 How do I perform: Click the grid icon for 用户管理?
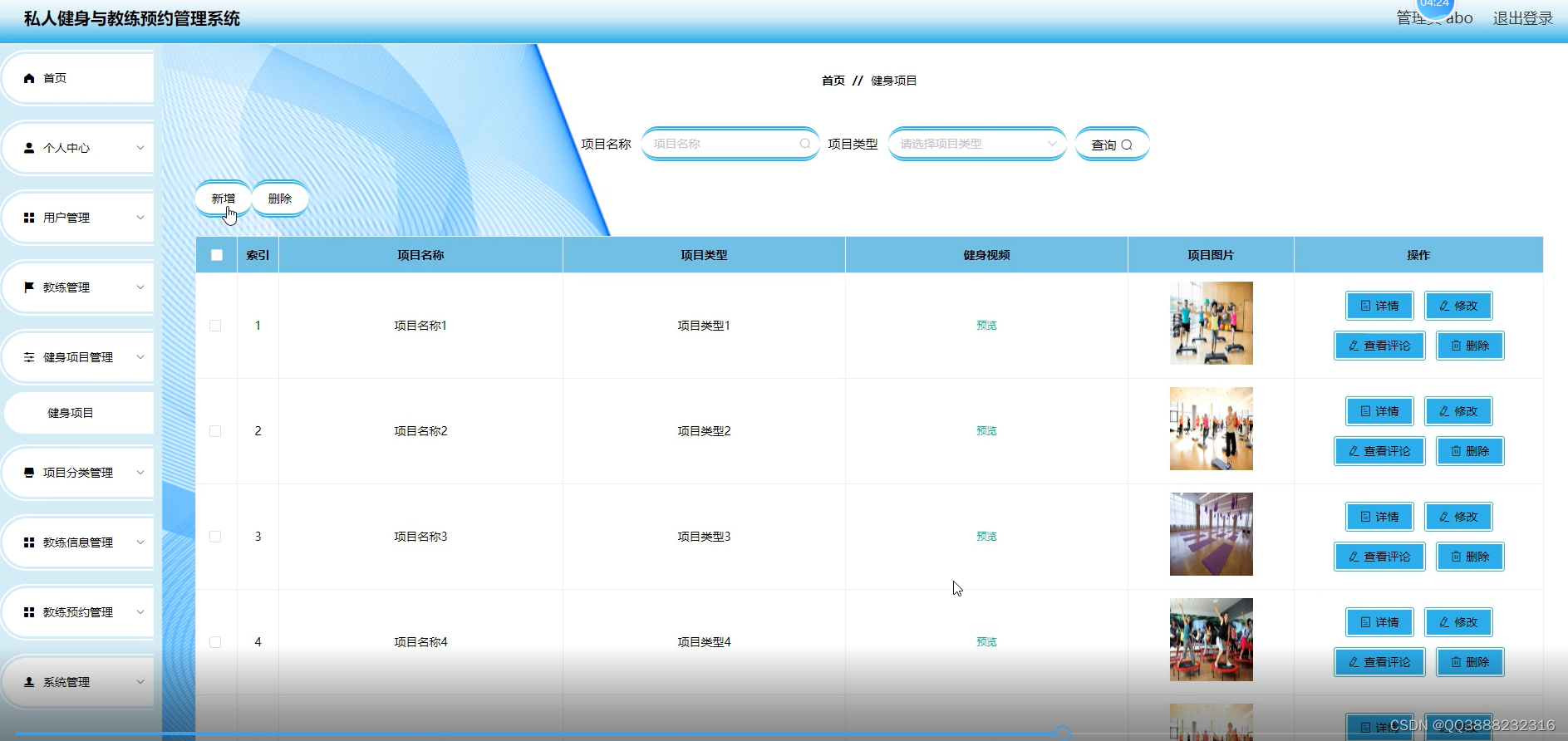coord(29,218)
